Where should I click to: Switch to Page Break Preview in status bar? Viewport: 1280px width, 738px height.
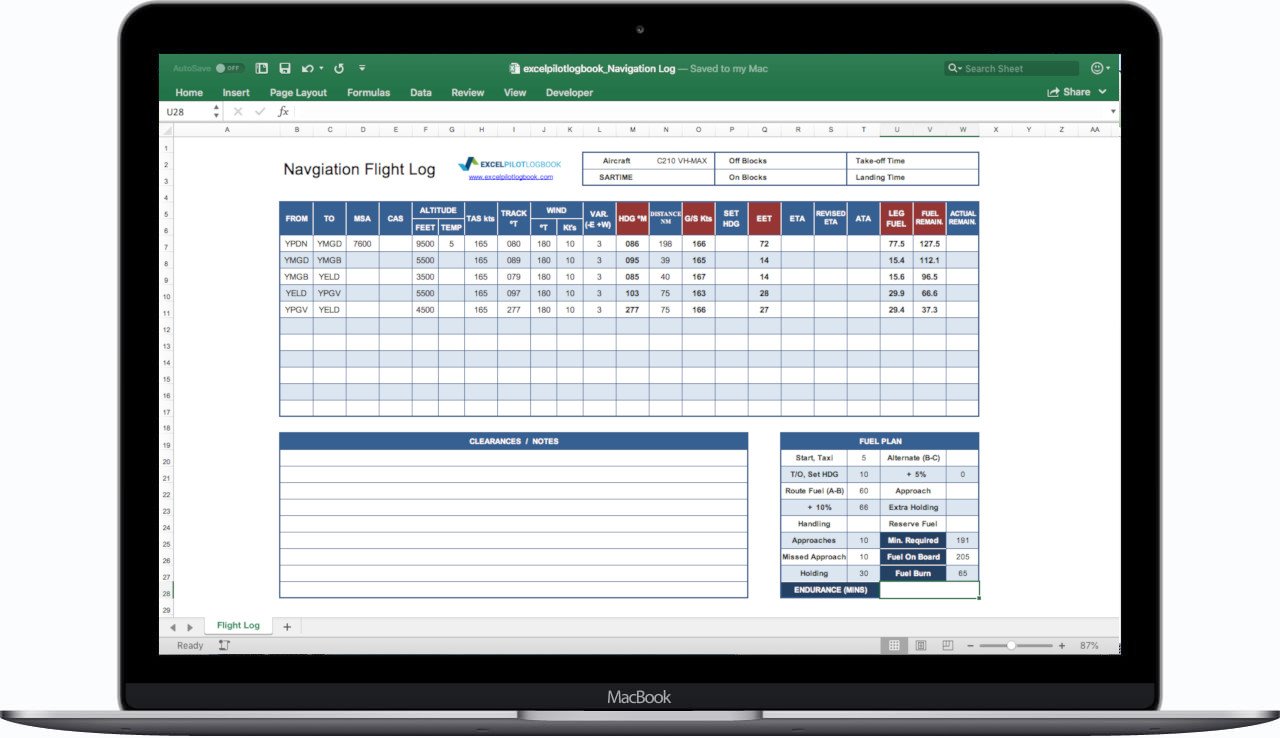947,646
